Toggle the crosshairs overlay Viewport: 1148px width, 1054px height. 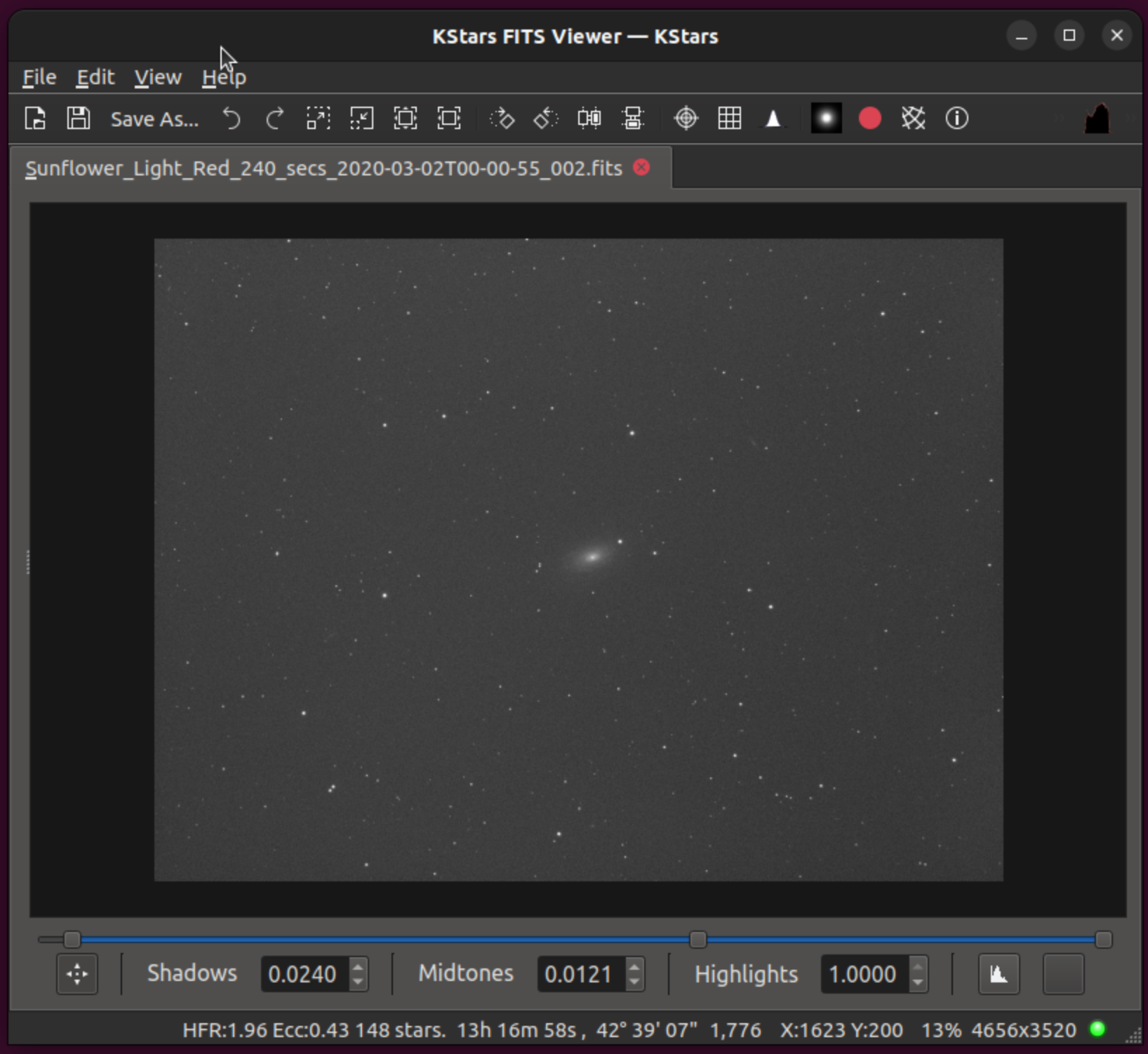pyautogui.click(x=686, y=119)
